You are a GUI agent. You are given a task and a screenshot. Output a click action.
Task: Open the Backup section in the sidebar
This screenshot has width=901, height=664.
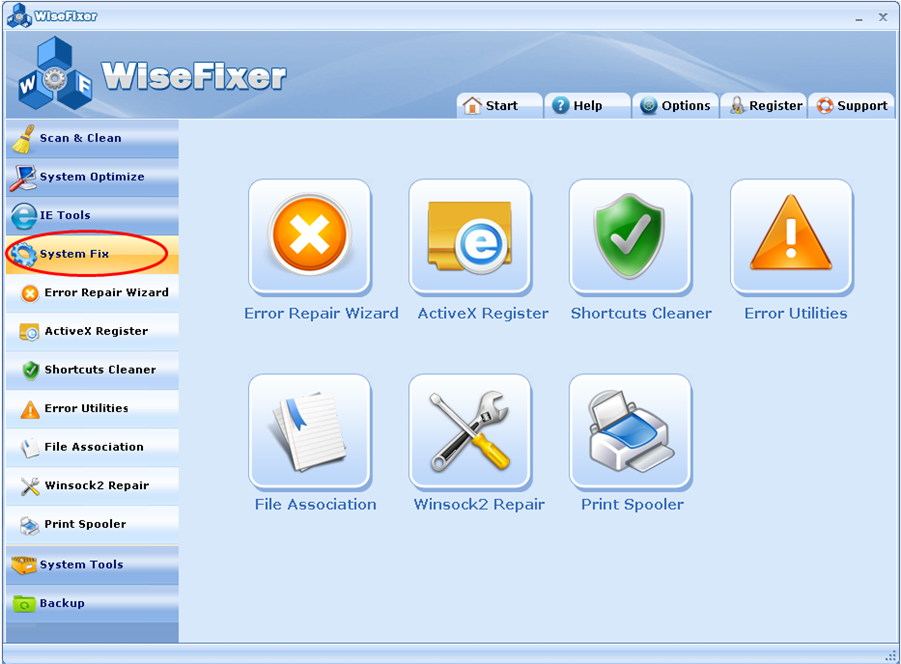93,603
